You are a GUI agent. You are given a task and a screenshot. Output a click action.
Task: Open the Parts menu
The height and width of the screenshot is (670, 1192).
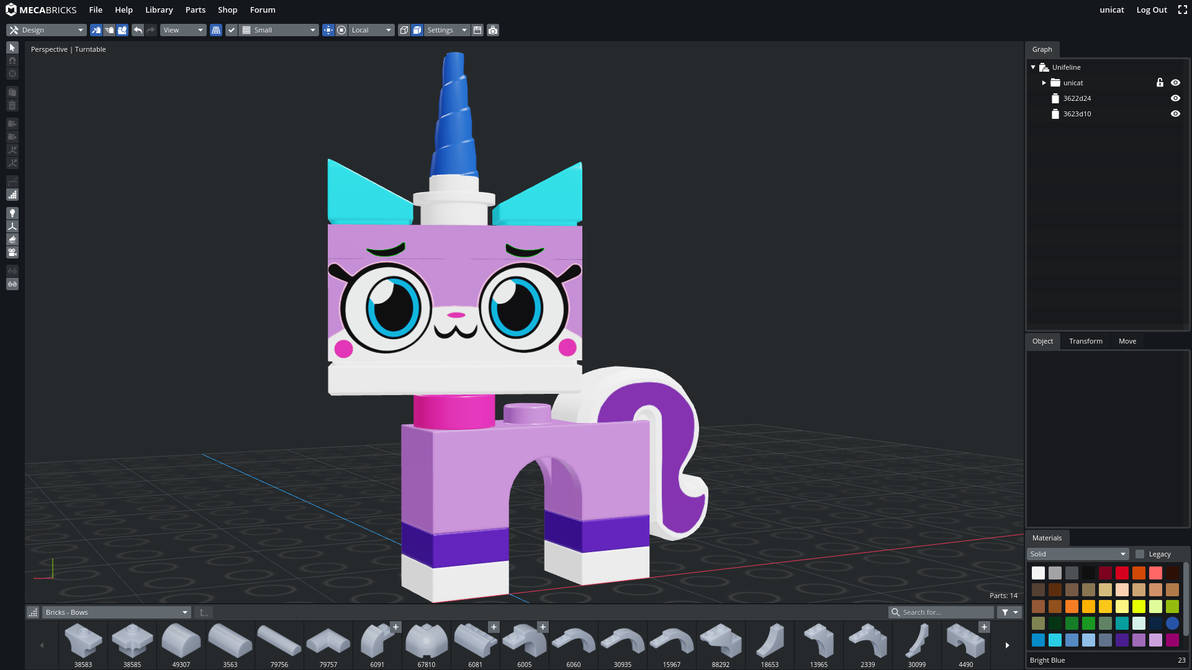[195, 10]
